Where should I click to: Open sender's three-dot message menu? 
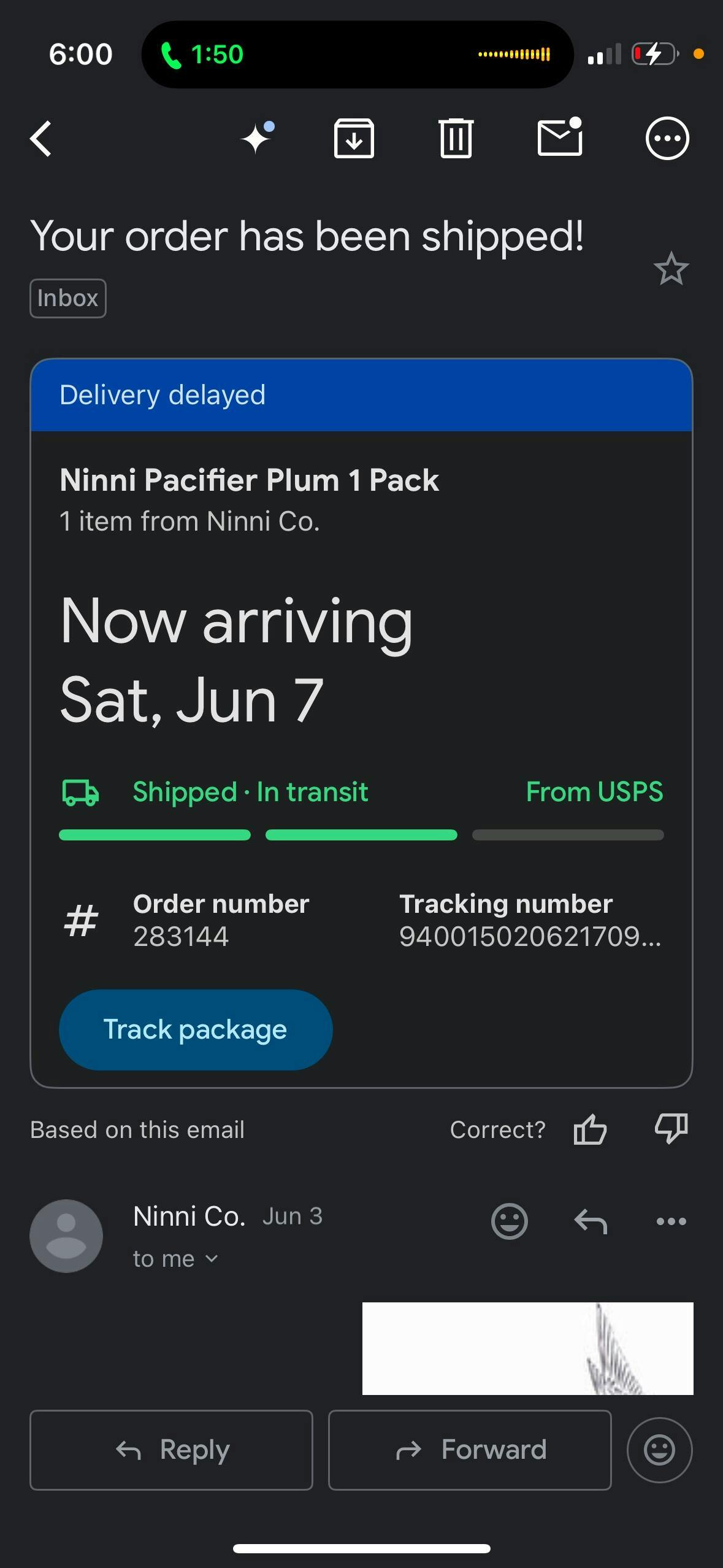click(671, 1221)
